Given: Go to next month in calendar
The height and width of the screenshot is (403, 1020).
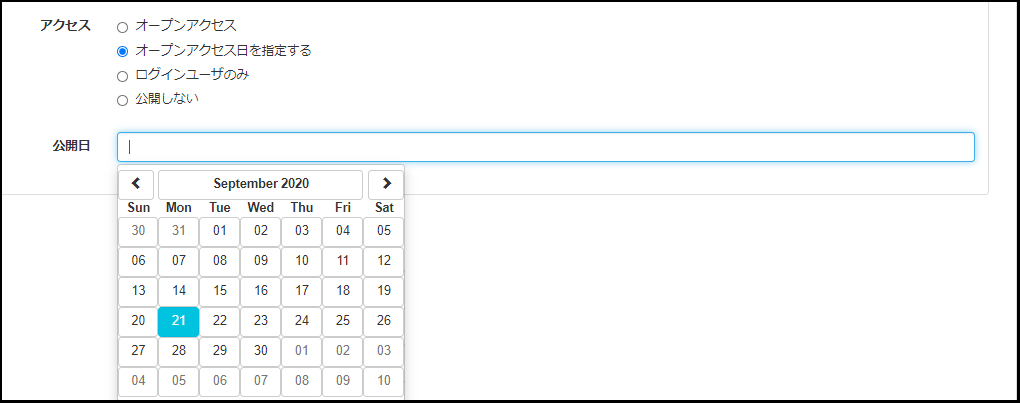Looking at the screenshot, I should [x=386, y=184].
